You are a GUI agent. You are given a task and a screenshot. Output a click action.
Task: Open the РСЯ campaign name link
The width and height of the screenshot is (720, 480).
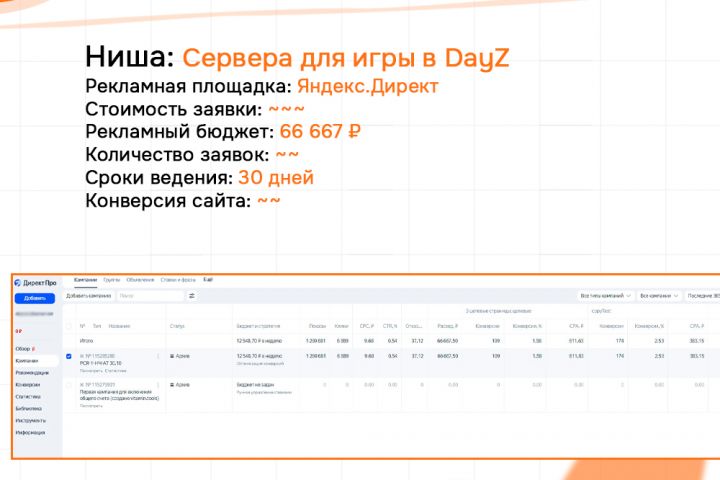101,363
